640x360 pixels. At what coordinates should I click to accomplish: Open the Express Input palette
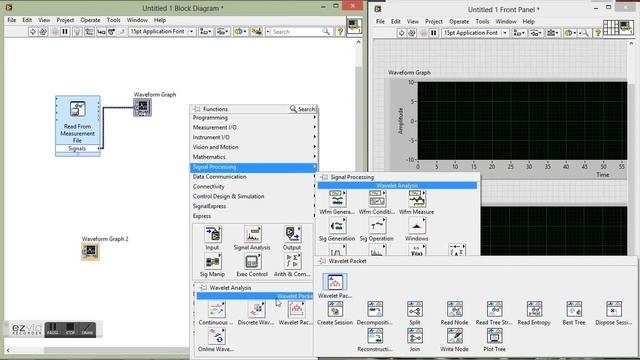[213, 235]
